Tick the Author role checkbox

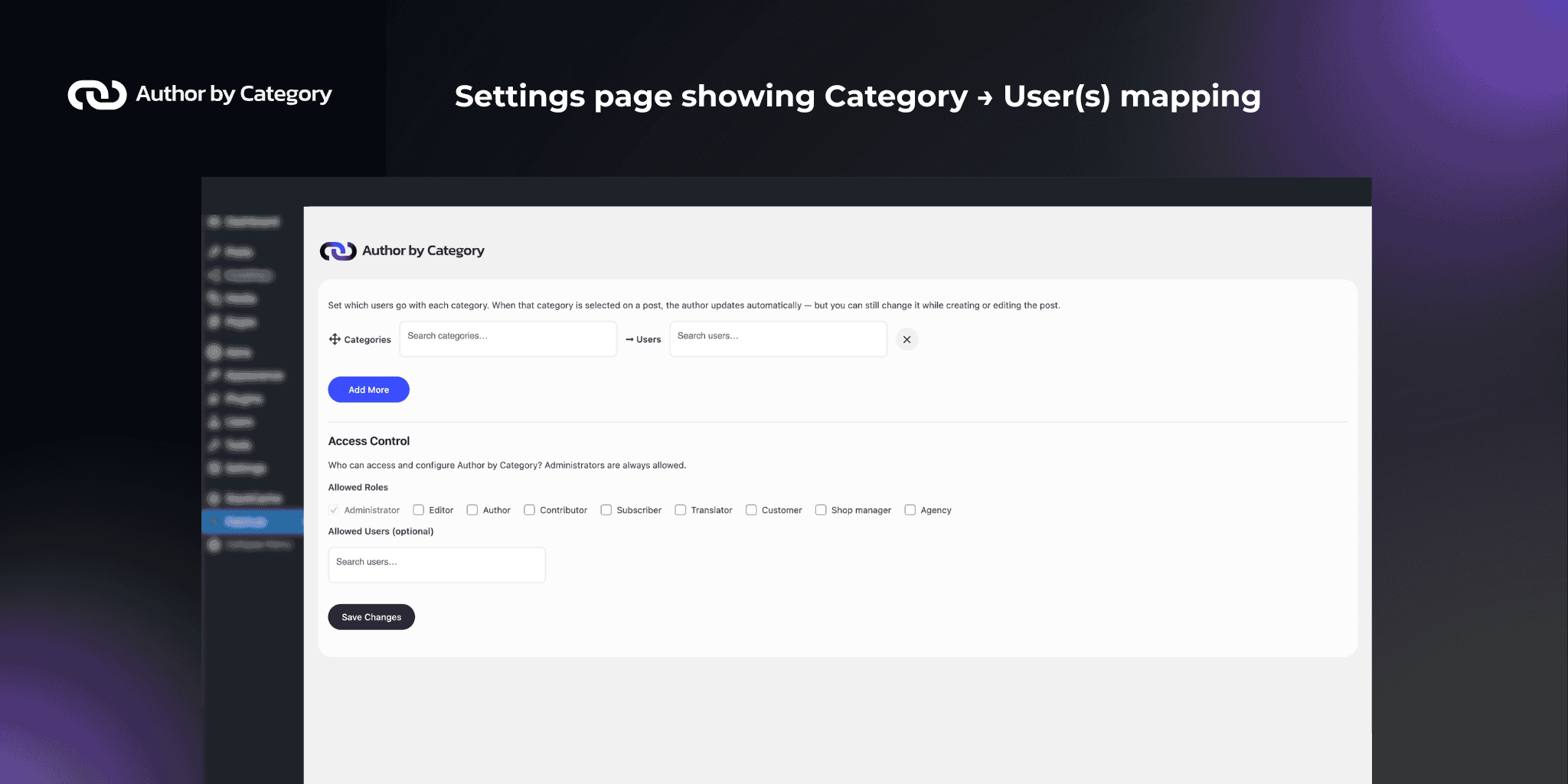click(x=472, y=510)
